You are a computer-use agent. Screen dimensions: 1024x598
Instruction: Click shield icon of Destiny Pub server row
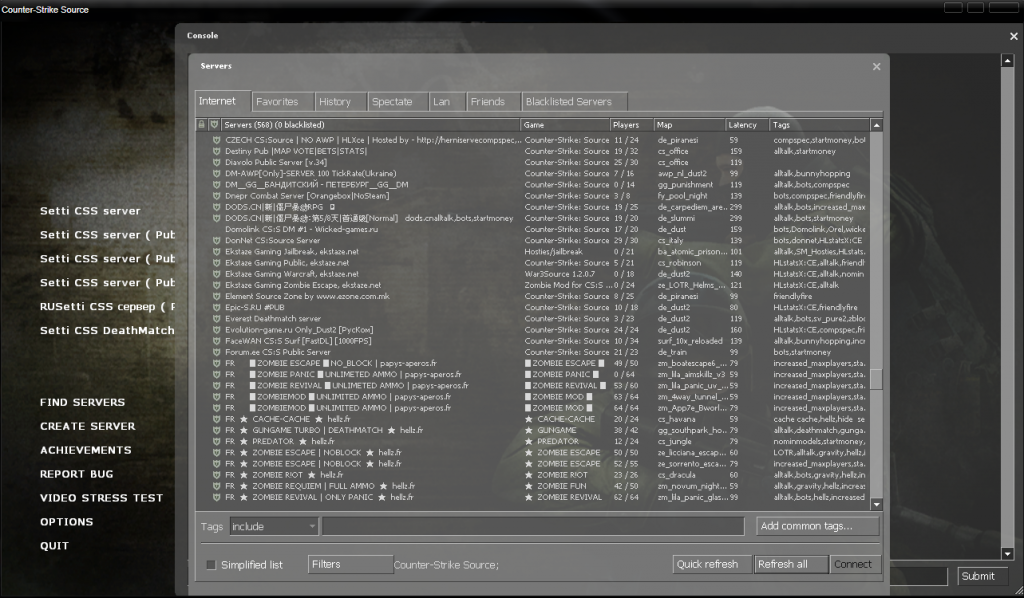pyautogui.click(x=216, y=151)
